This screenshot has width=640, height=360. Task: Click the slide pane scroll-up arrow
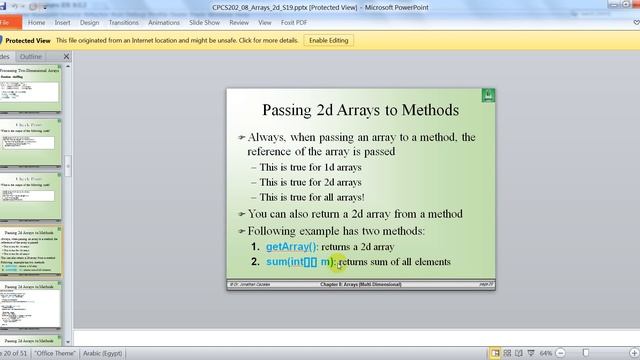(x=68, y=66)
